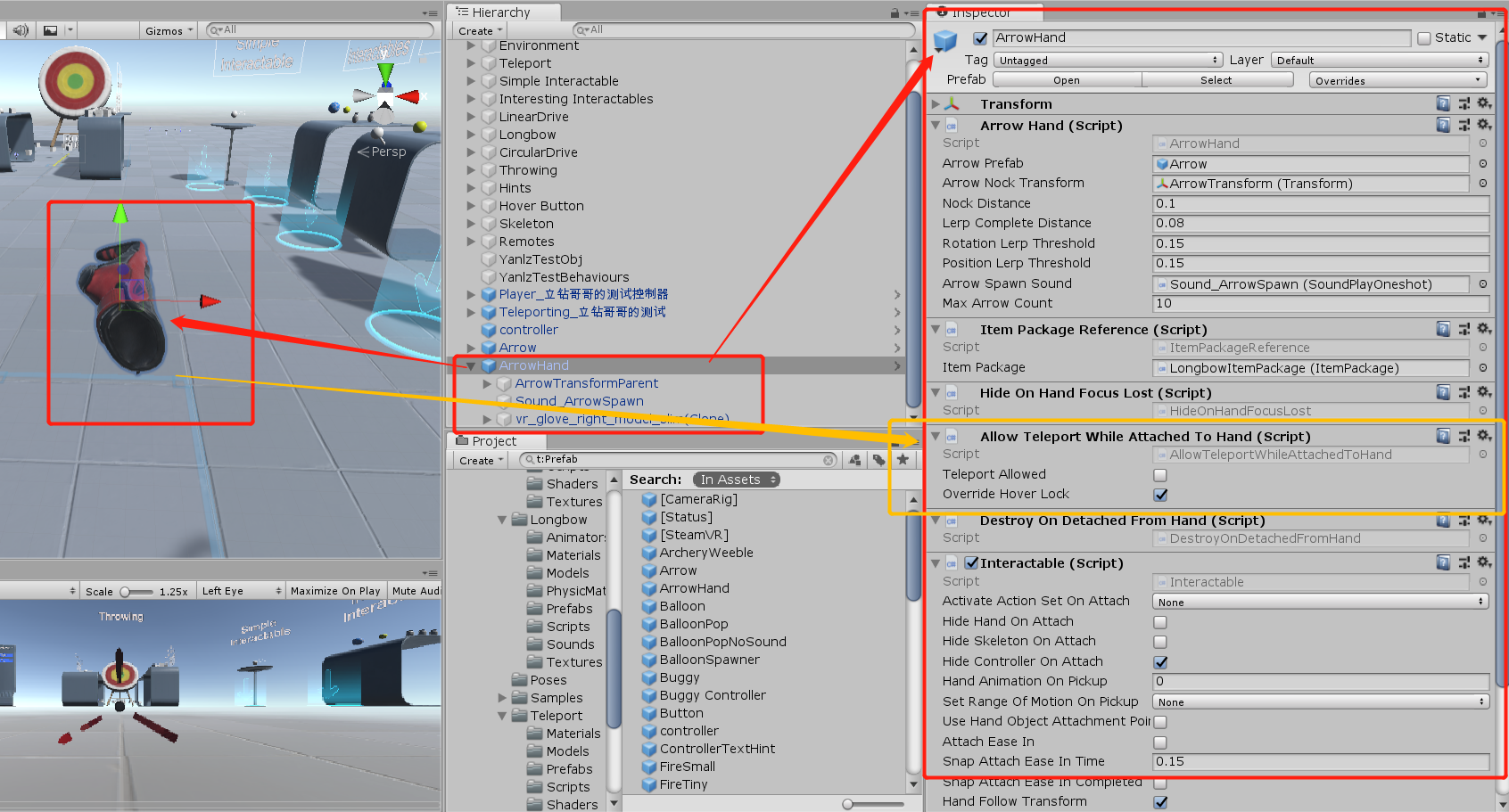Screen dimensions: 1509x812
Task: Click the effects image icon in Scene toolbar
Action: tap(51, 29)
